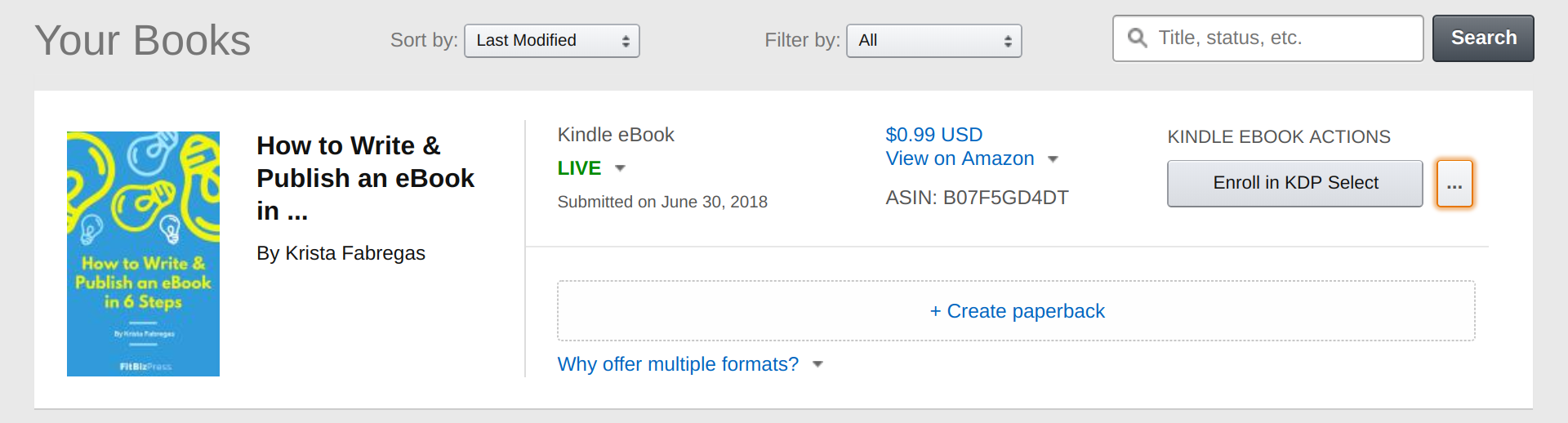Screen dimensions: 1568x423
Task: Focus the Title, status, etc. search field
Action: pyautogui.click(x=1268, y=38)
